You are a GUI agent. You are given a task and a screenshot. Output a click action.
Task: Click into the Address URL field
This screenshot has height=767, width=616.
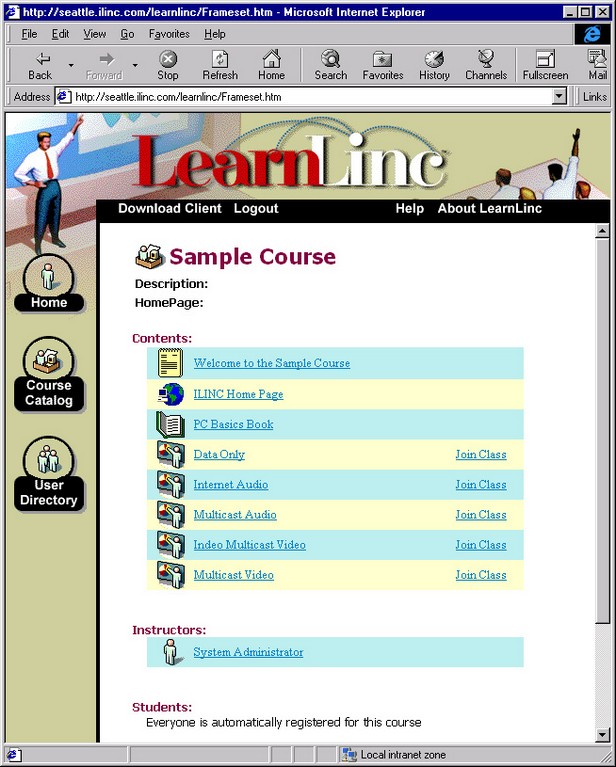pyautogui.click(x=312, y=96)
